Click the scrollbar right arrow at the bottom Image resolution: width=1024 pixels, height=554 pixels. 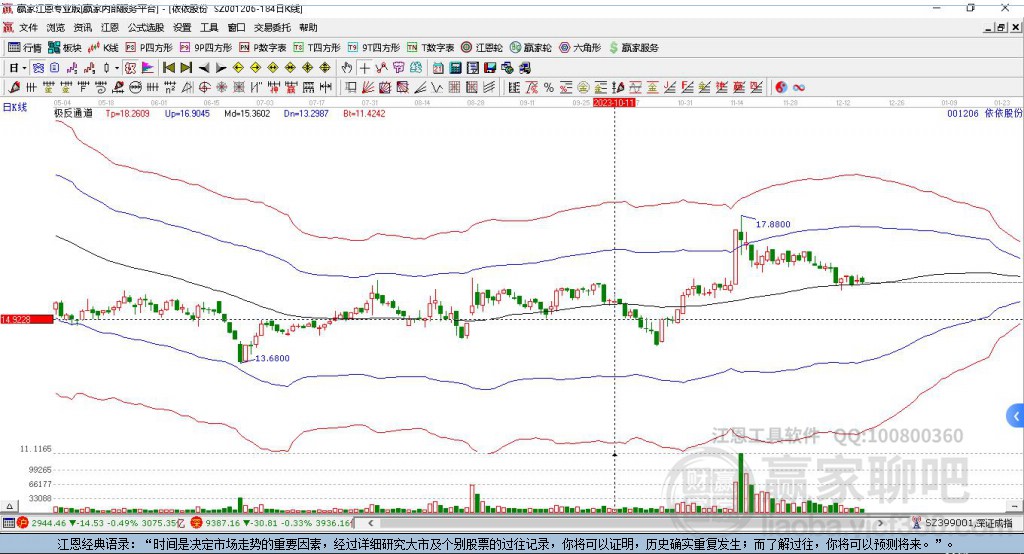[880, 523]
